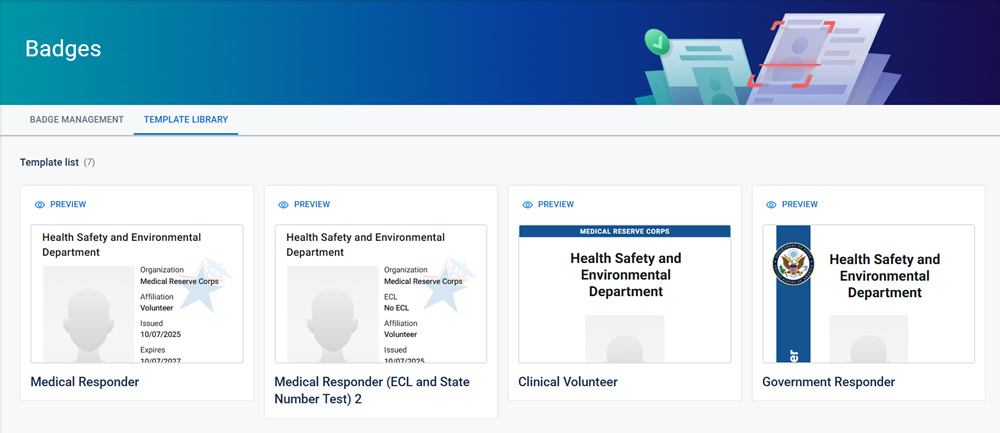Select the Clinical Volunteer badge thumbnail

pyautogui.click(x=625, y=294)
